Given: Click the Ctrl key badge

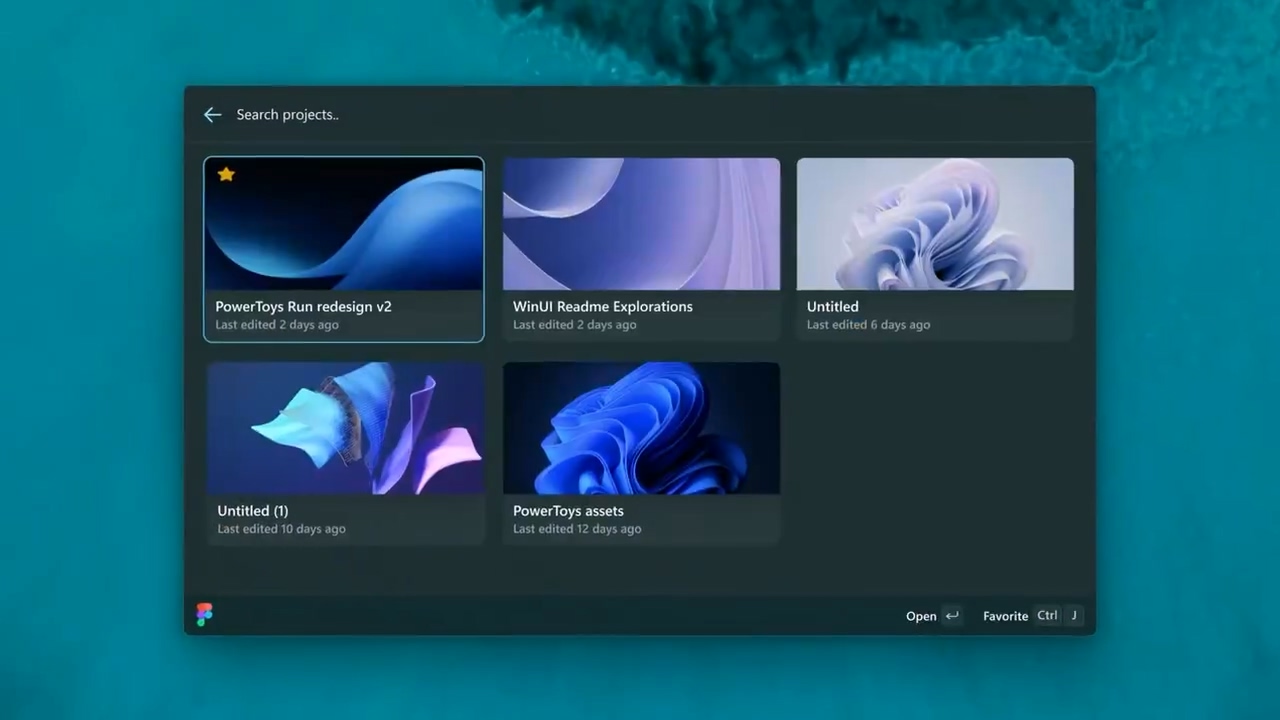Looking at the screenshot, I should [x=1047, y=616].
